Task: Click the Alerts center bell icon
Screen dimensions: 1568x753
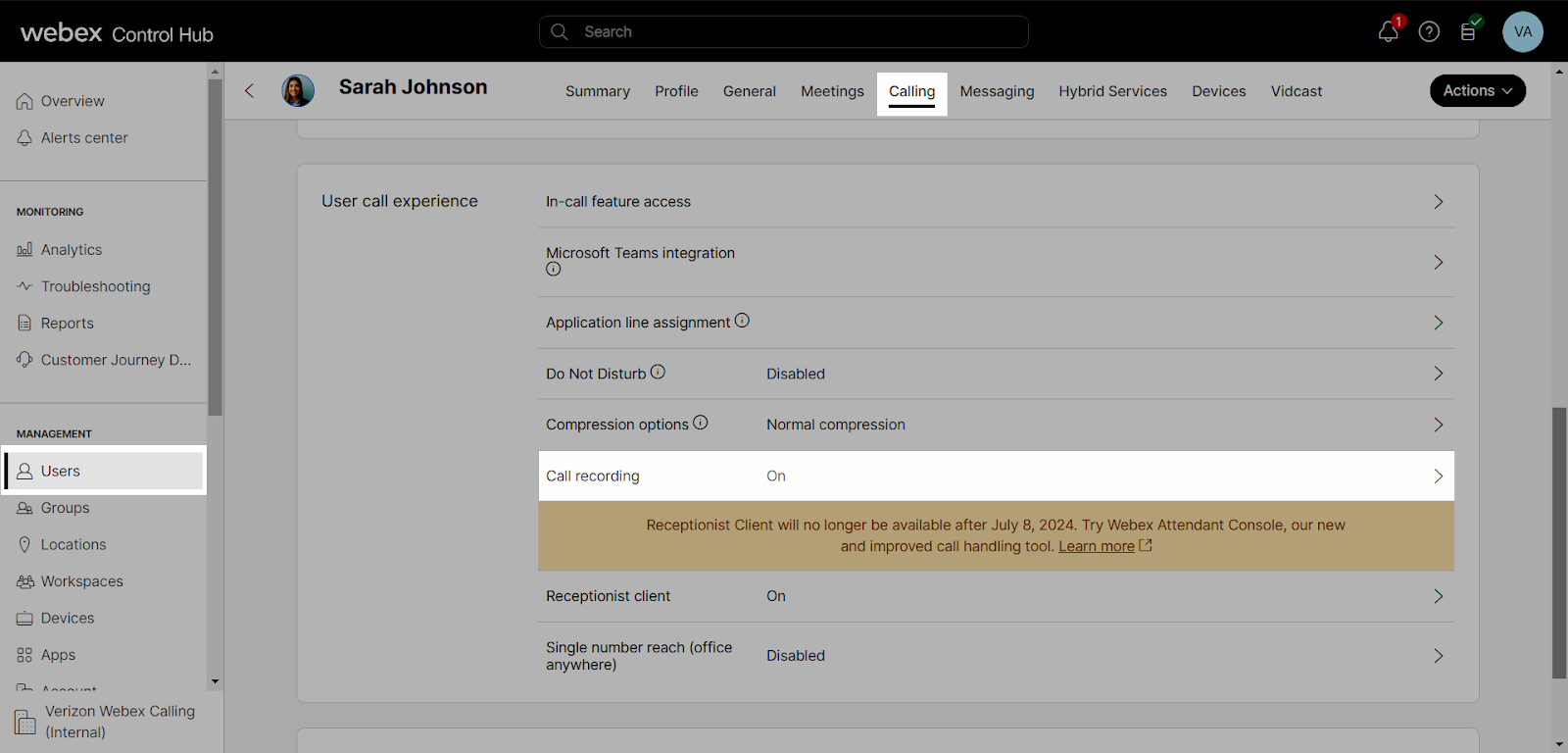Action: pos(24,138)
